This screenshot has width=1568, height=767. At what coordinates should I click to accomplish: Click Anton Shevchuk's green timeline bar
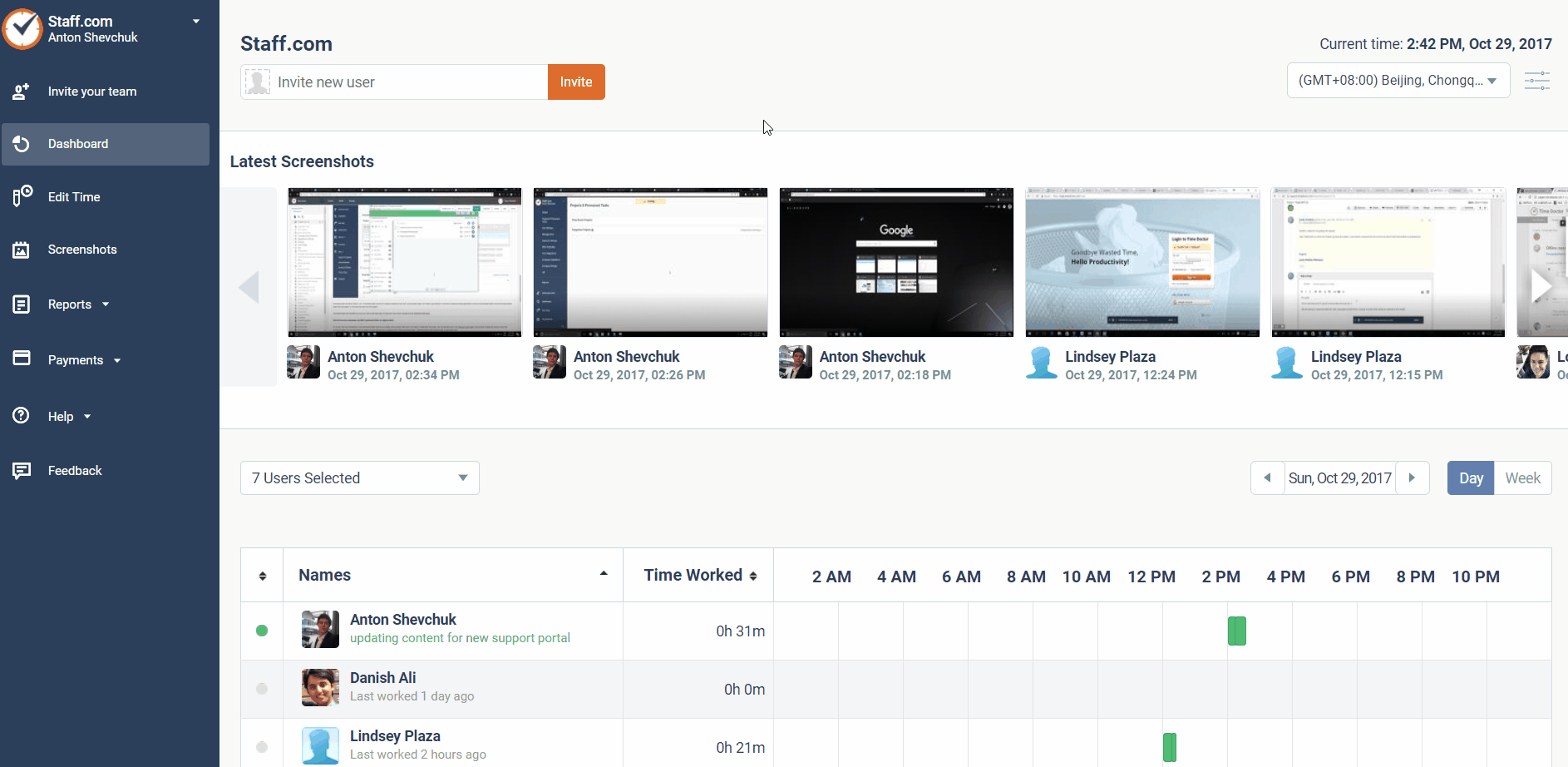[1236, 631]
